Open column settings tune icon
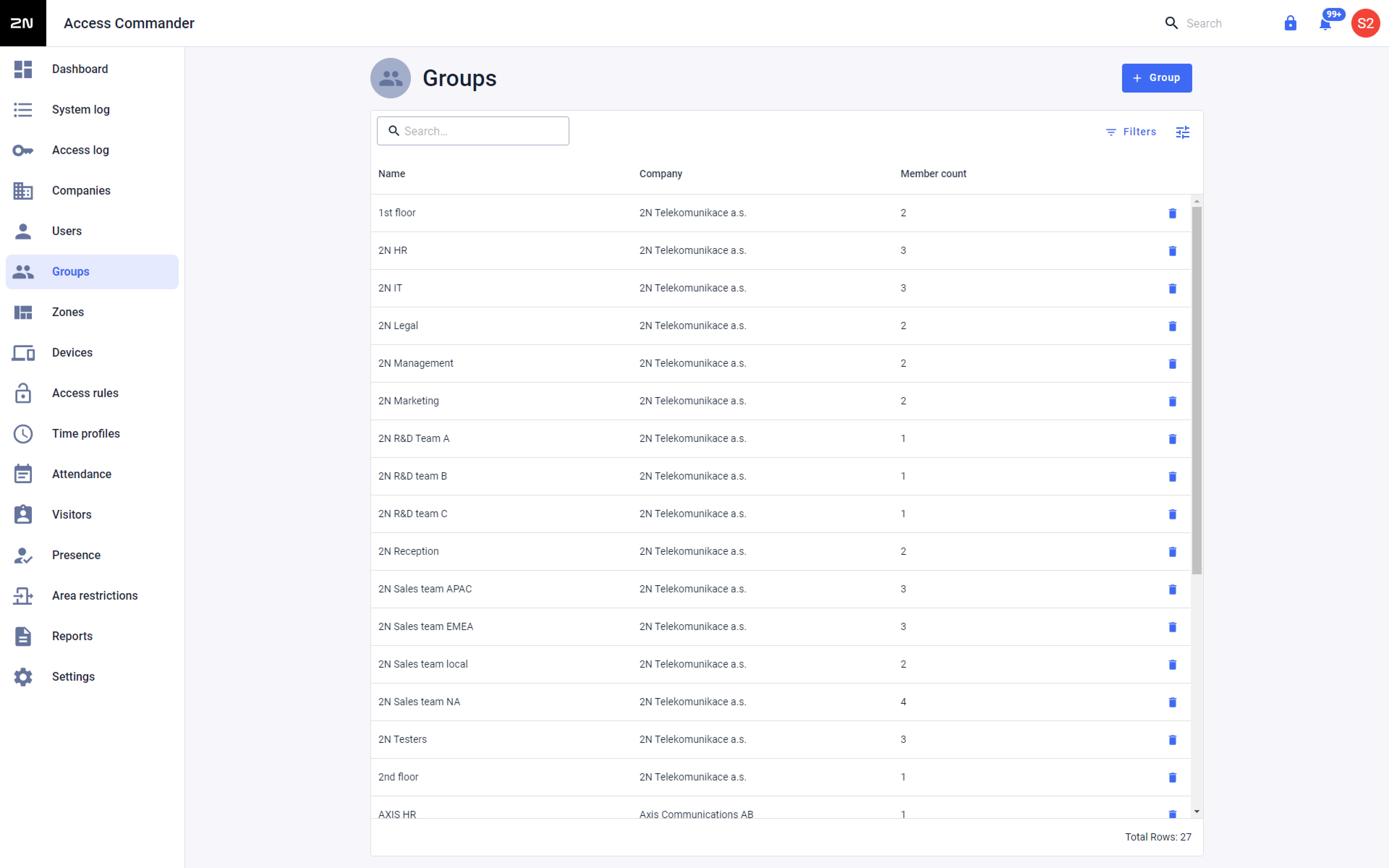Image resolution: width=1389 pixels, height=868 pixels. coord(1183,132)
